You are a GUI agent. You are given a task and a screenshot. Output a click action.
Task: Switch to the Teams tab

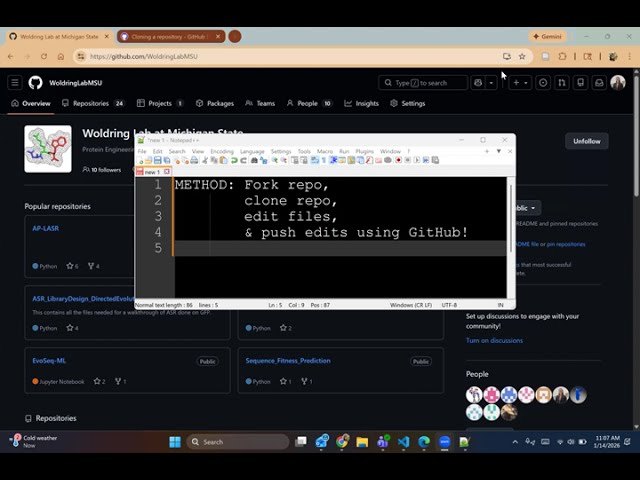click(260, 103)
